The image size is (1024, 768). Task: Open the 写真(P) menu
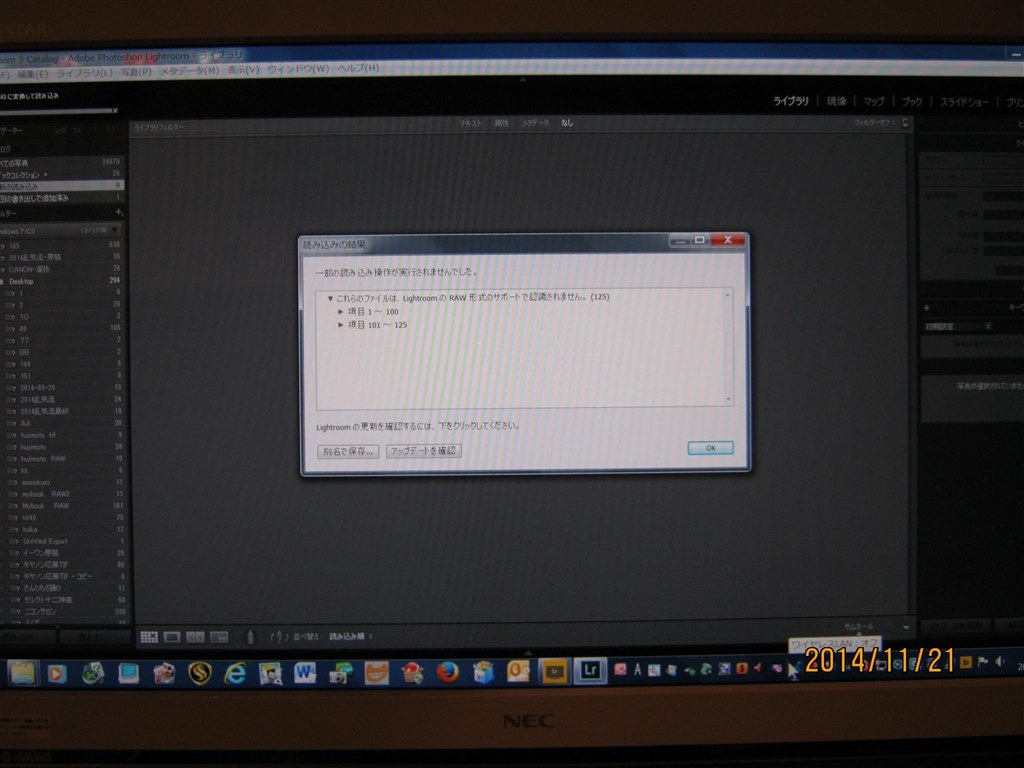[x=136, y=72]
